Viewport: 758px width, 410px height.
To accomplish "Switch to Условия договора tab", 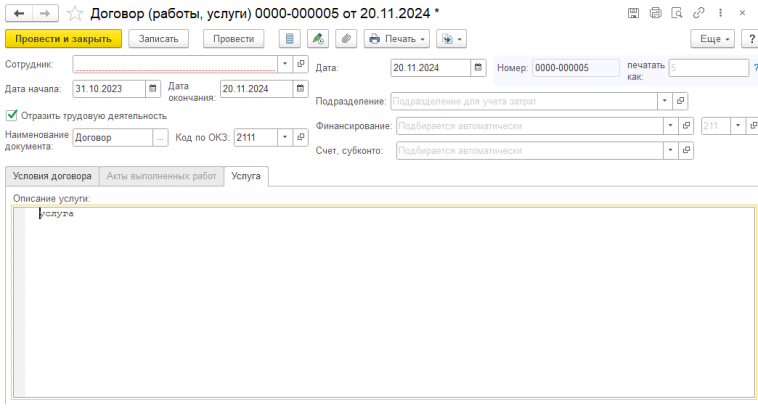I will [x=52, y=175].
